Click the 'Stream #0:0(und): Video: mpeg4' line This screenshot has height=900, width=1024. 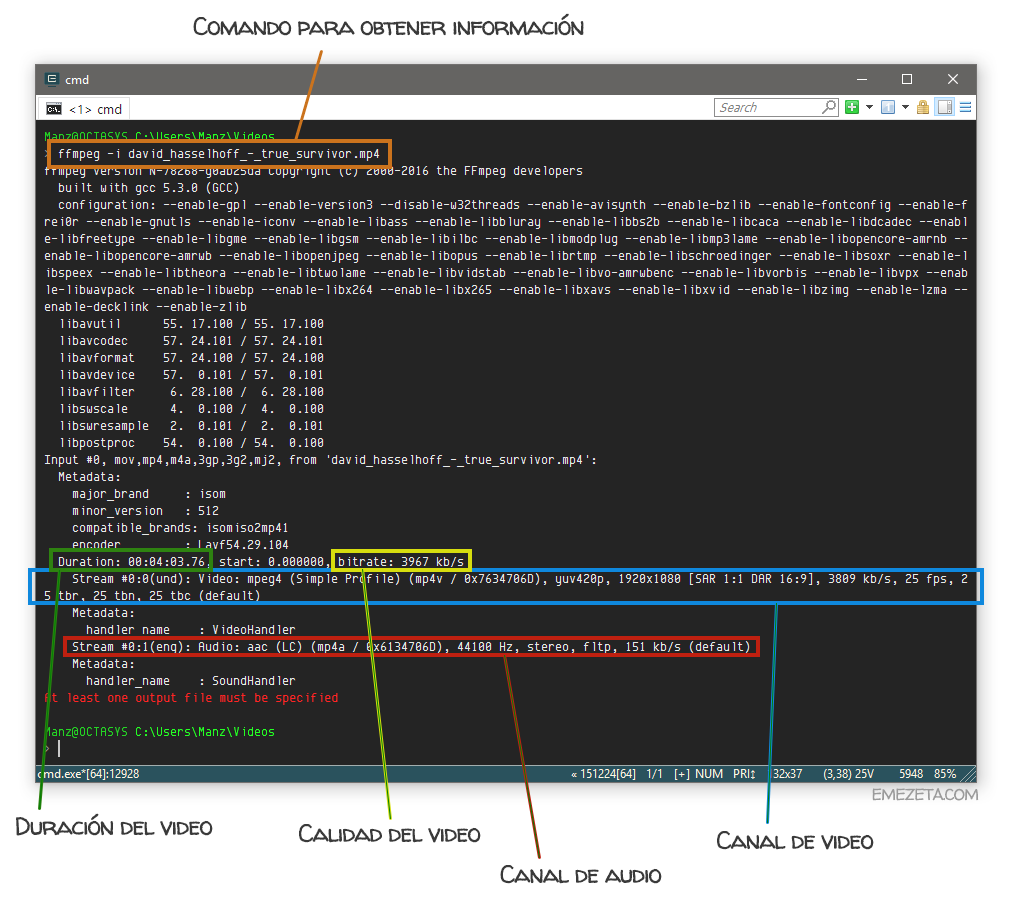point(506,587)
